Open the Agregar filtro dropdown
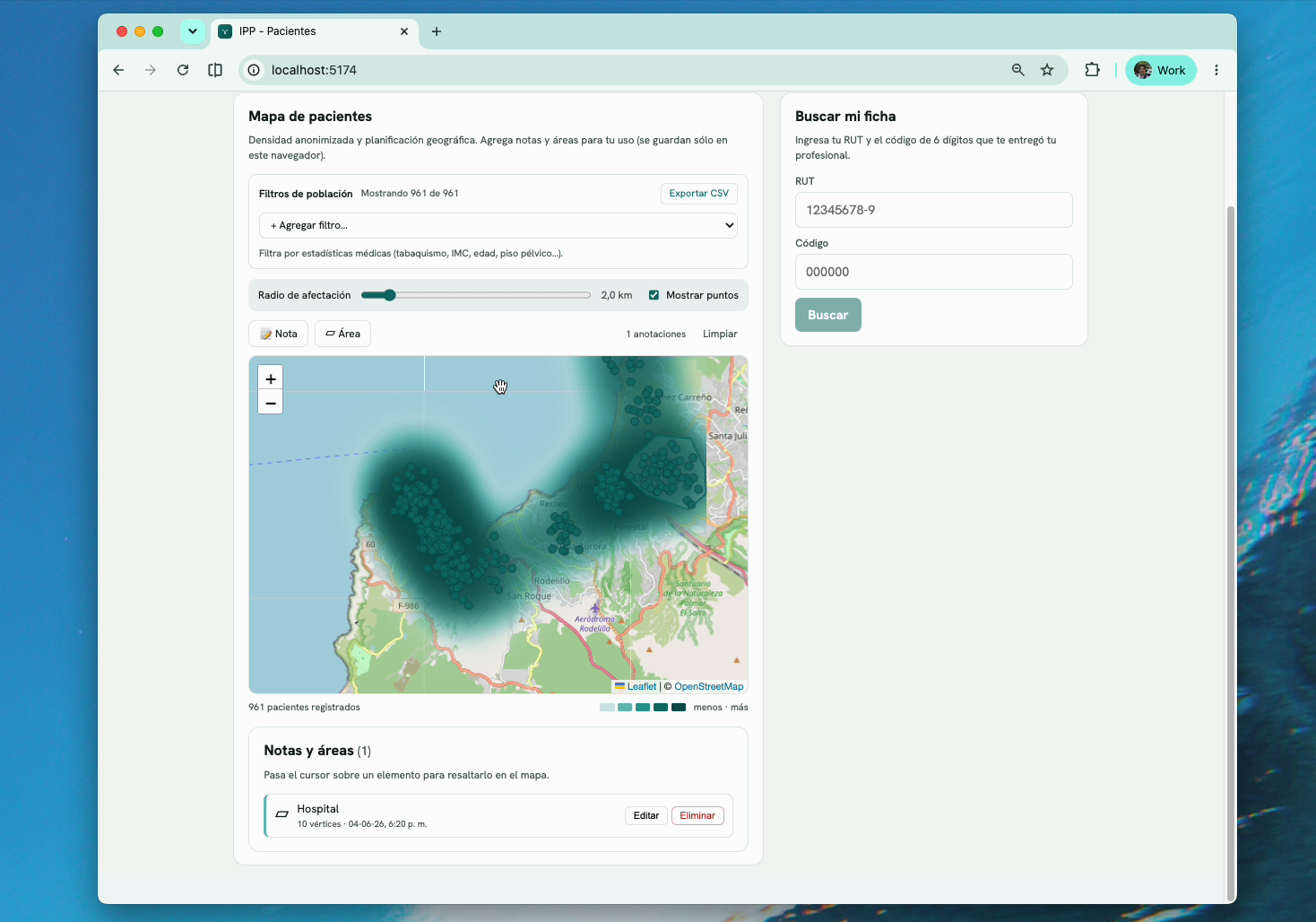Screen dimensions: 1316x922 498,225
